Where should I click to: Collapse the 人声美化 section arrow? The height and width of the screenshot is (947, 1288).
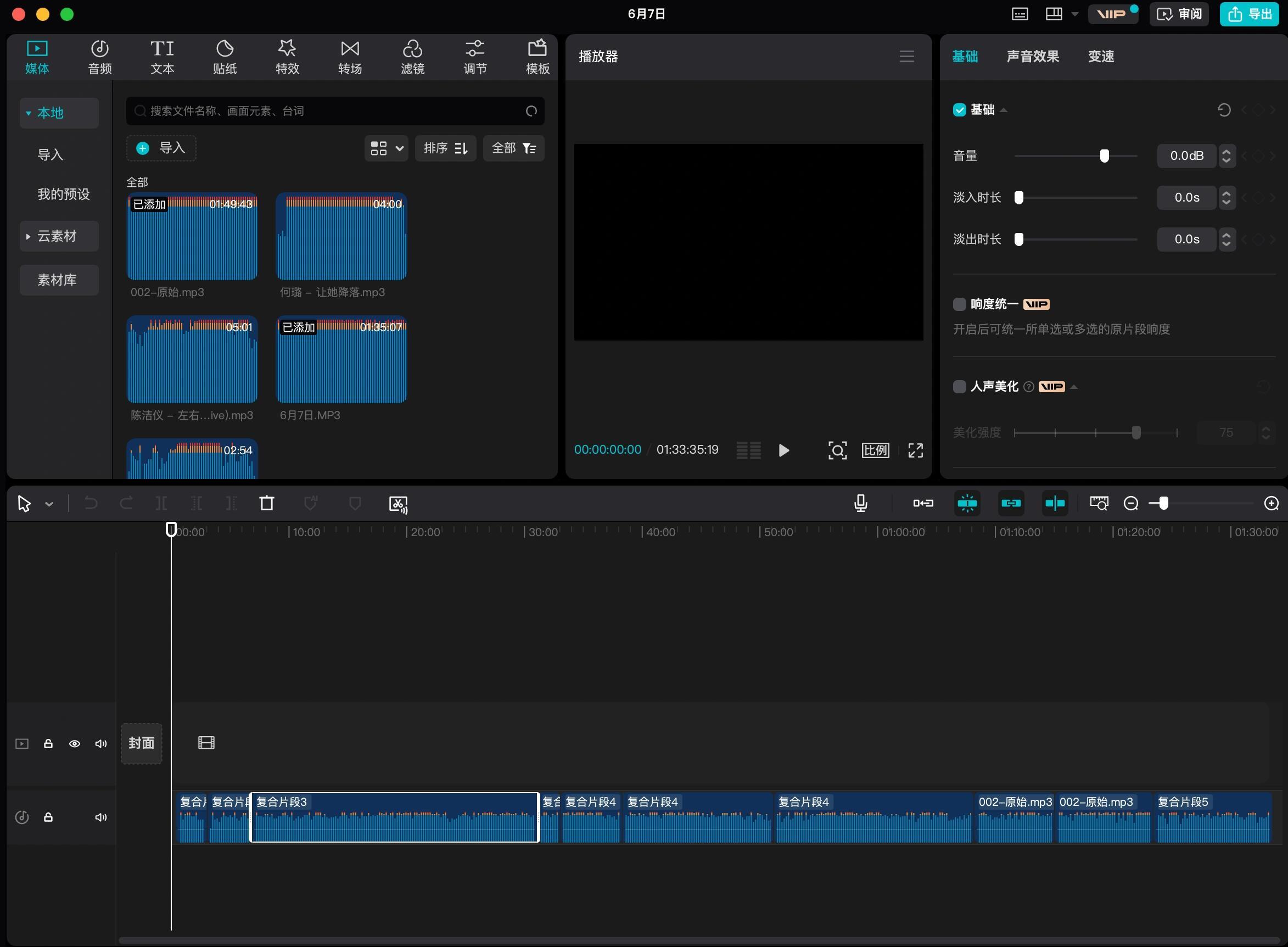coord(1074,387)
